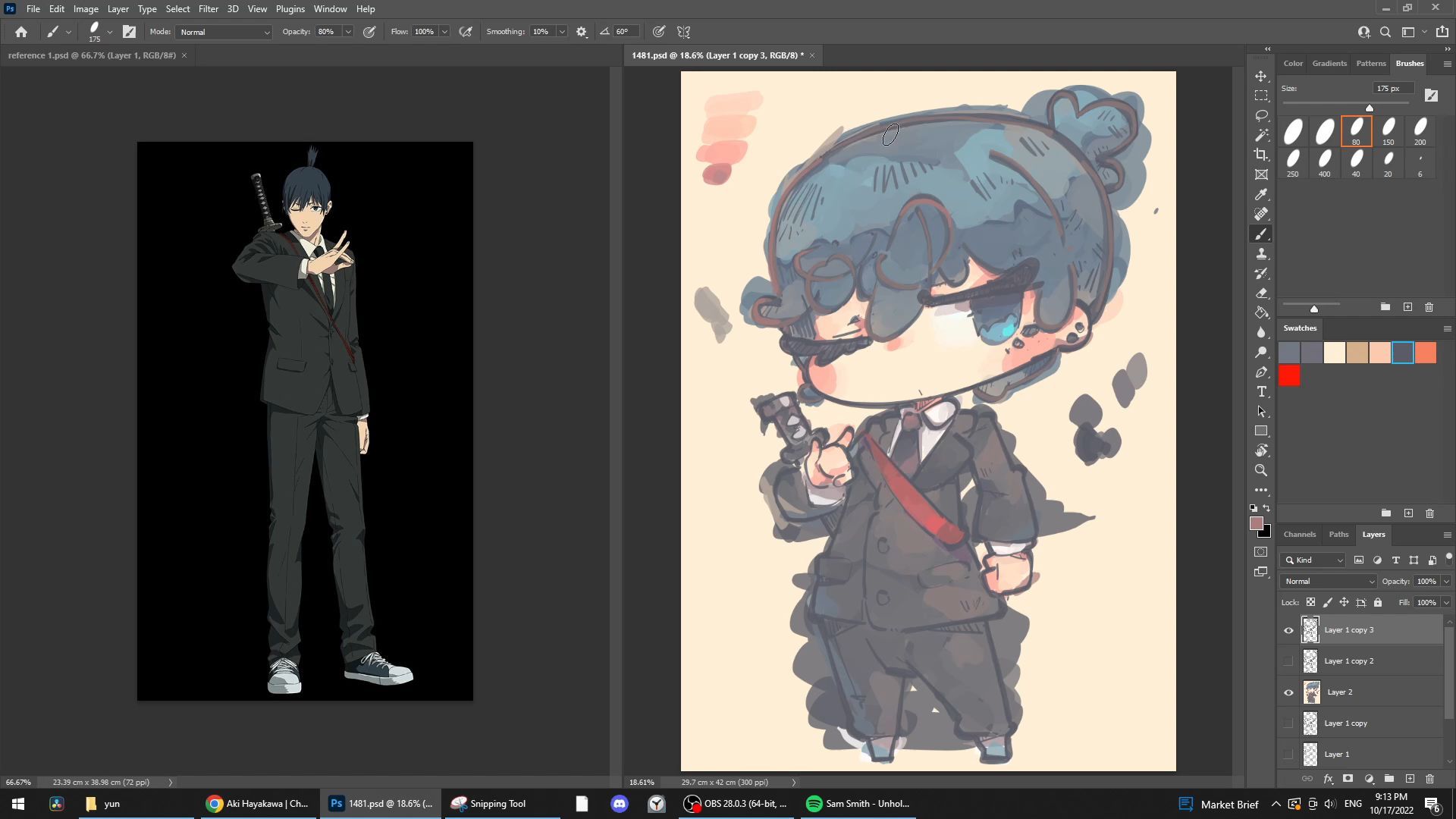Select the Clone Stamp tool

tap(1261, 254)
